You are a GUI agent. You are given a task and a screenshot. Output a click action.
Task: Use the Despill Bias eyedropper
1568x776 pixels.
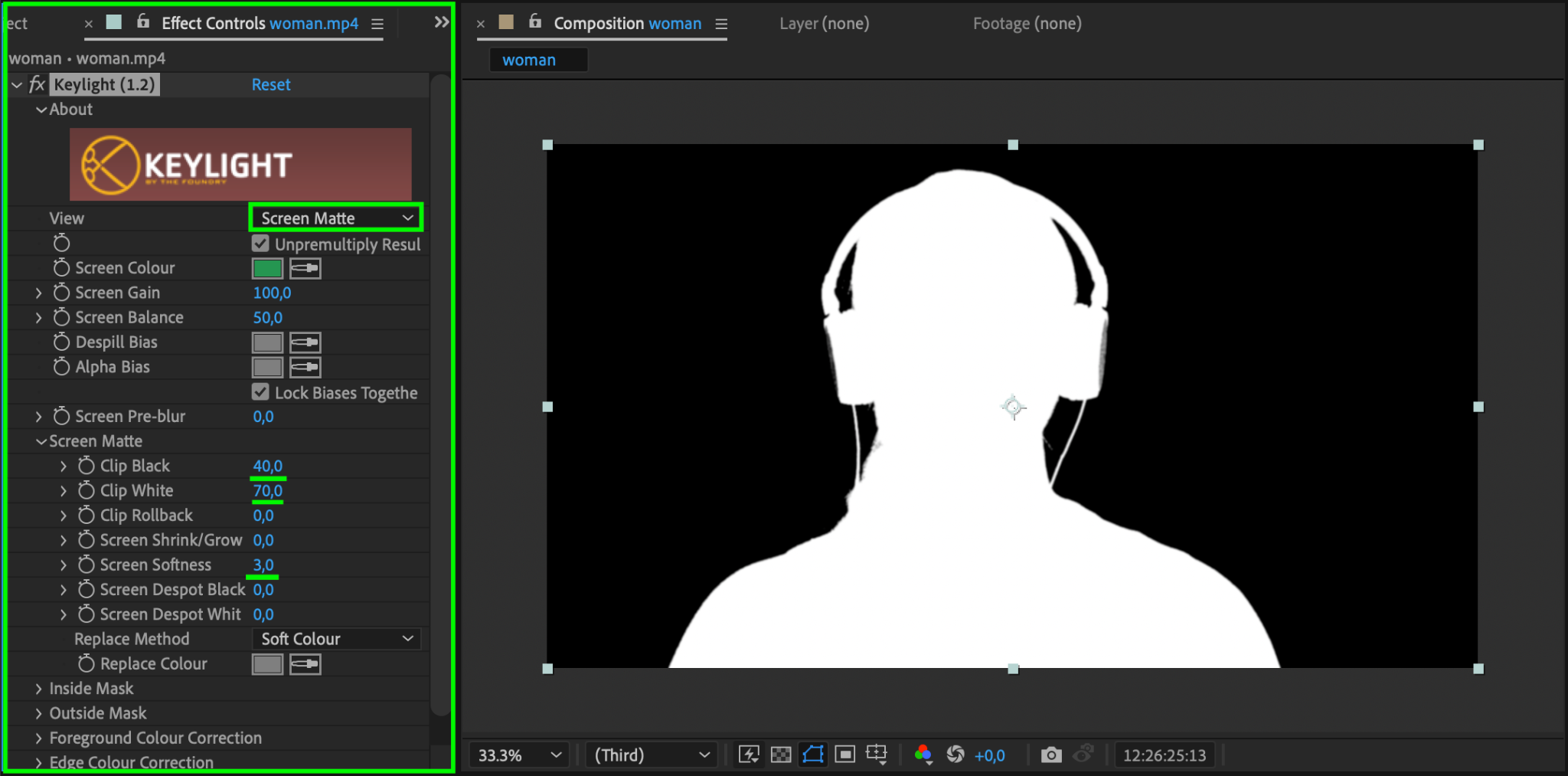pos(305,342)
